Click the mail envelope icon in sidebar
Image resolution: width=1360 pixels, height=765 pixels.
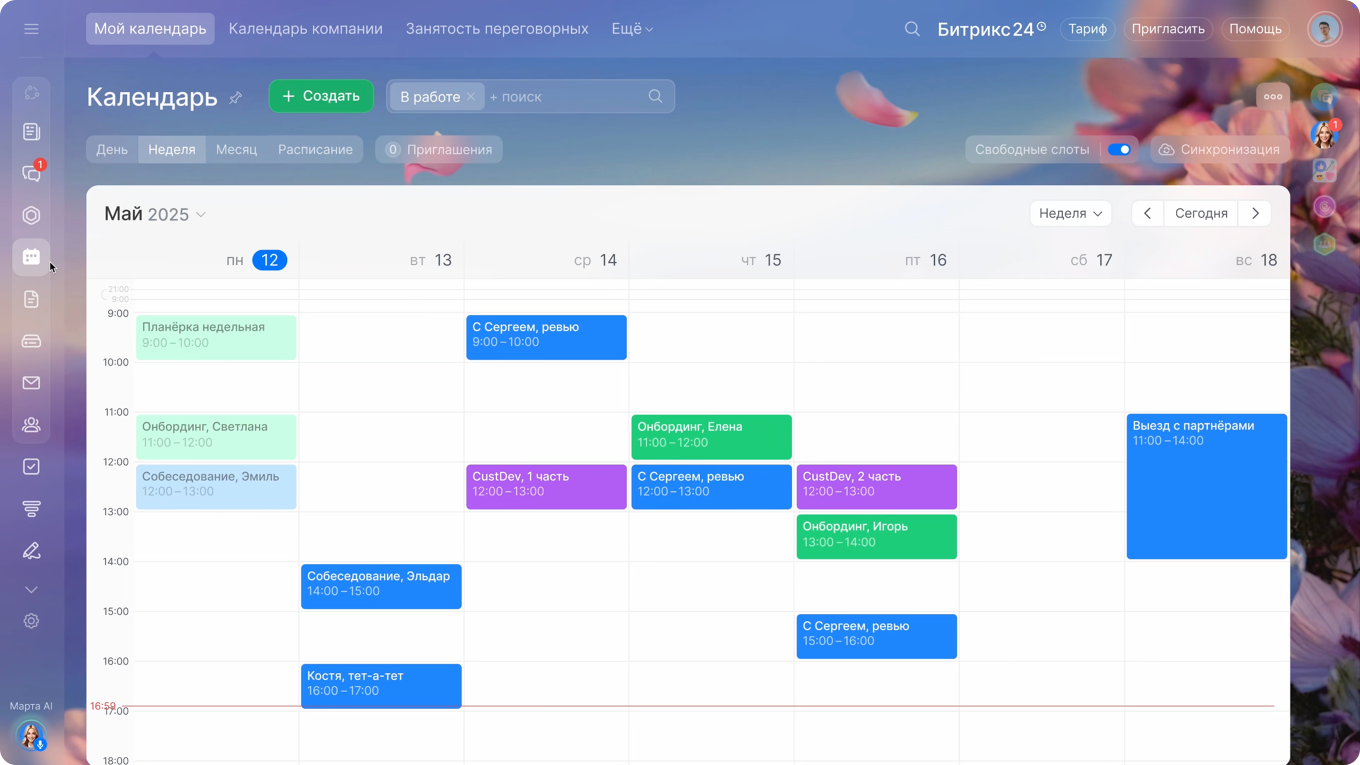pos(31,383)
